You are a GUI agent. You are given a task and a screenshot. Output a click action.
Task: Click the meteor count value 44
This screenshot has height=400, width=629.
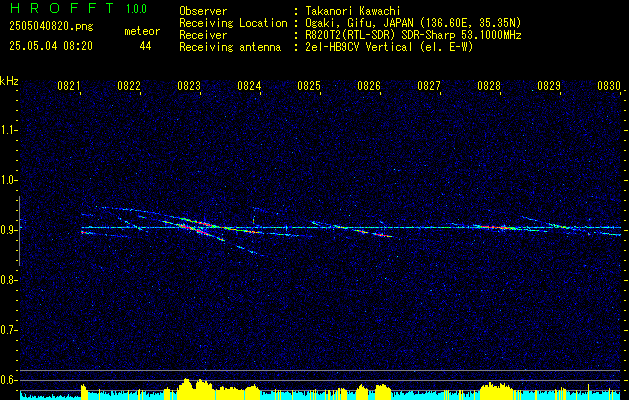[145, 46]
